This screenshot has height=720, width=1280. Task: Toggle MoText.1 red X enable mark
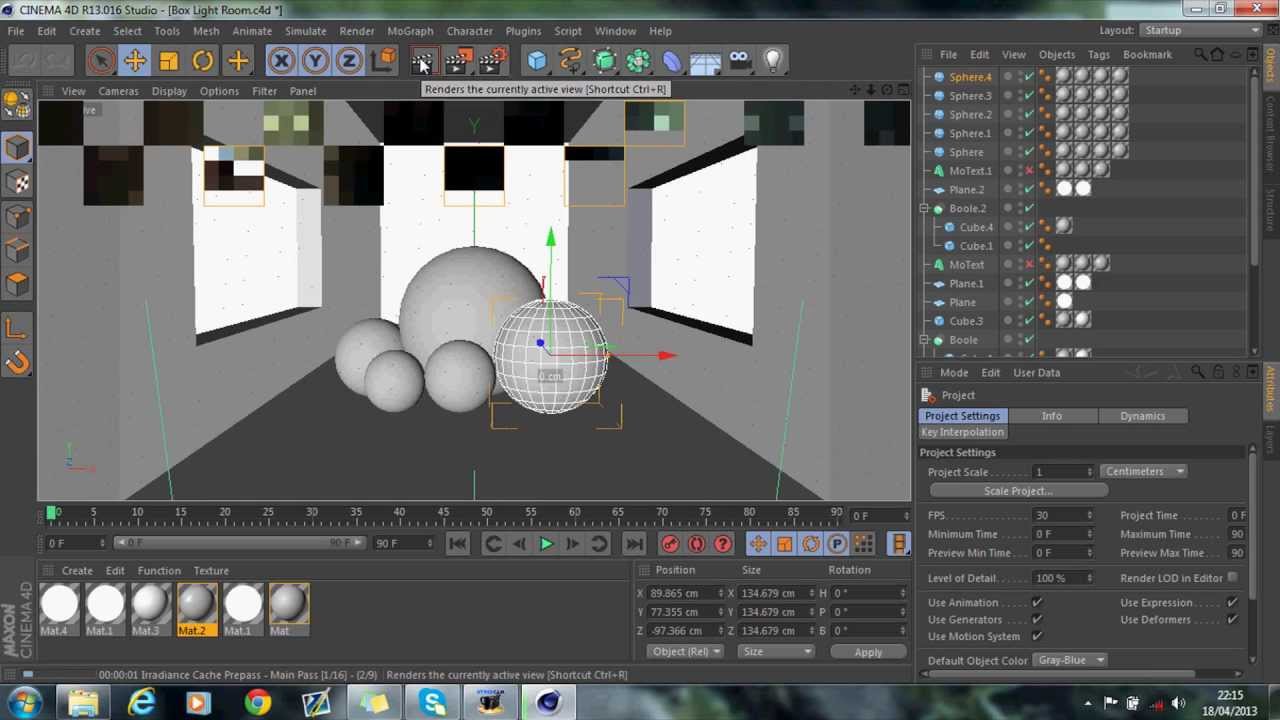(1029, 171)
